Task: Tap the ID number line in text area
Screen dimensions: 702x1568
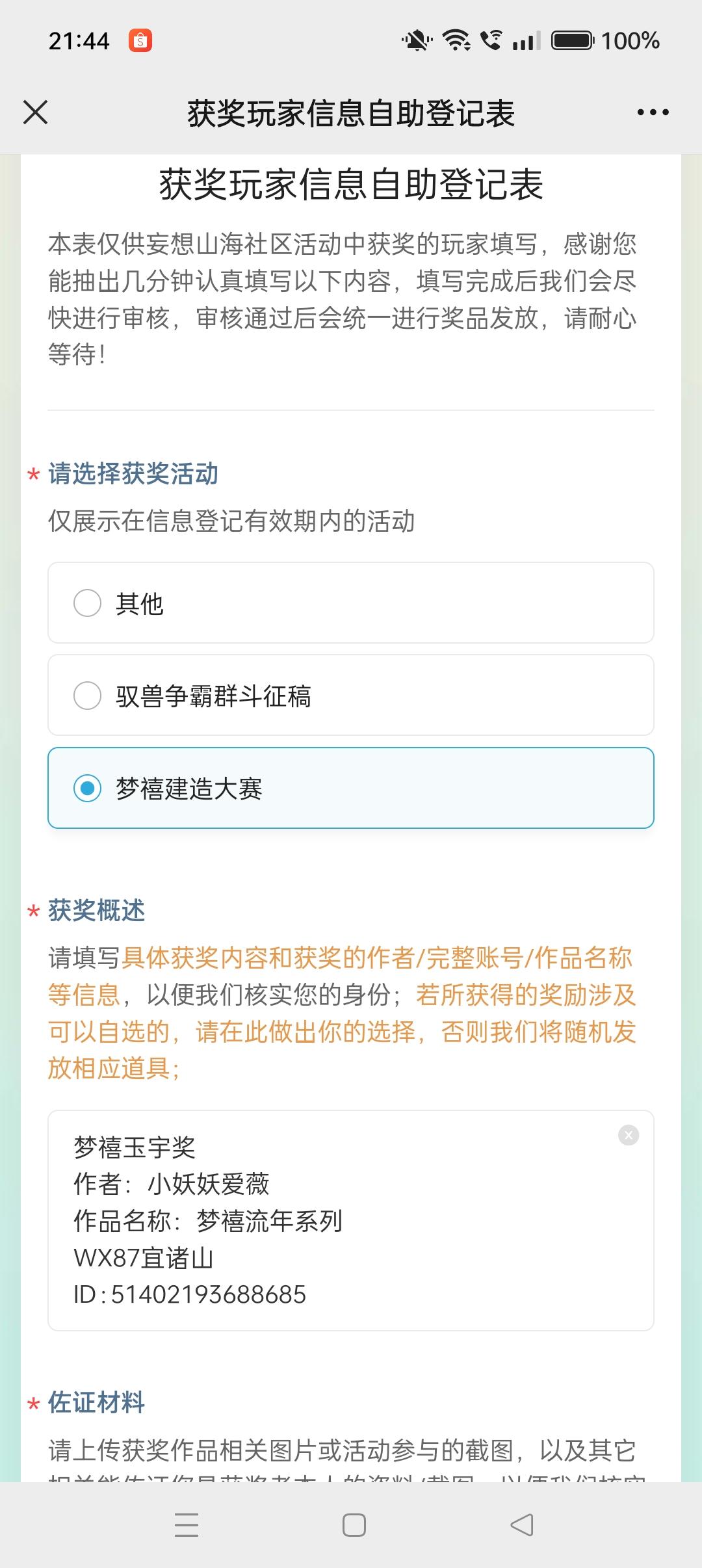Action: tap(189, 1294)
